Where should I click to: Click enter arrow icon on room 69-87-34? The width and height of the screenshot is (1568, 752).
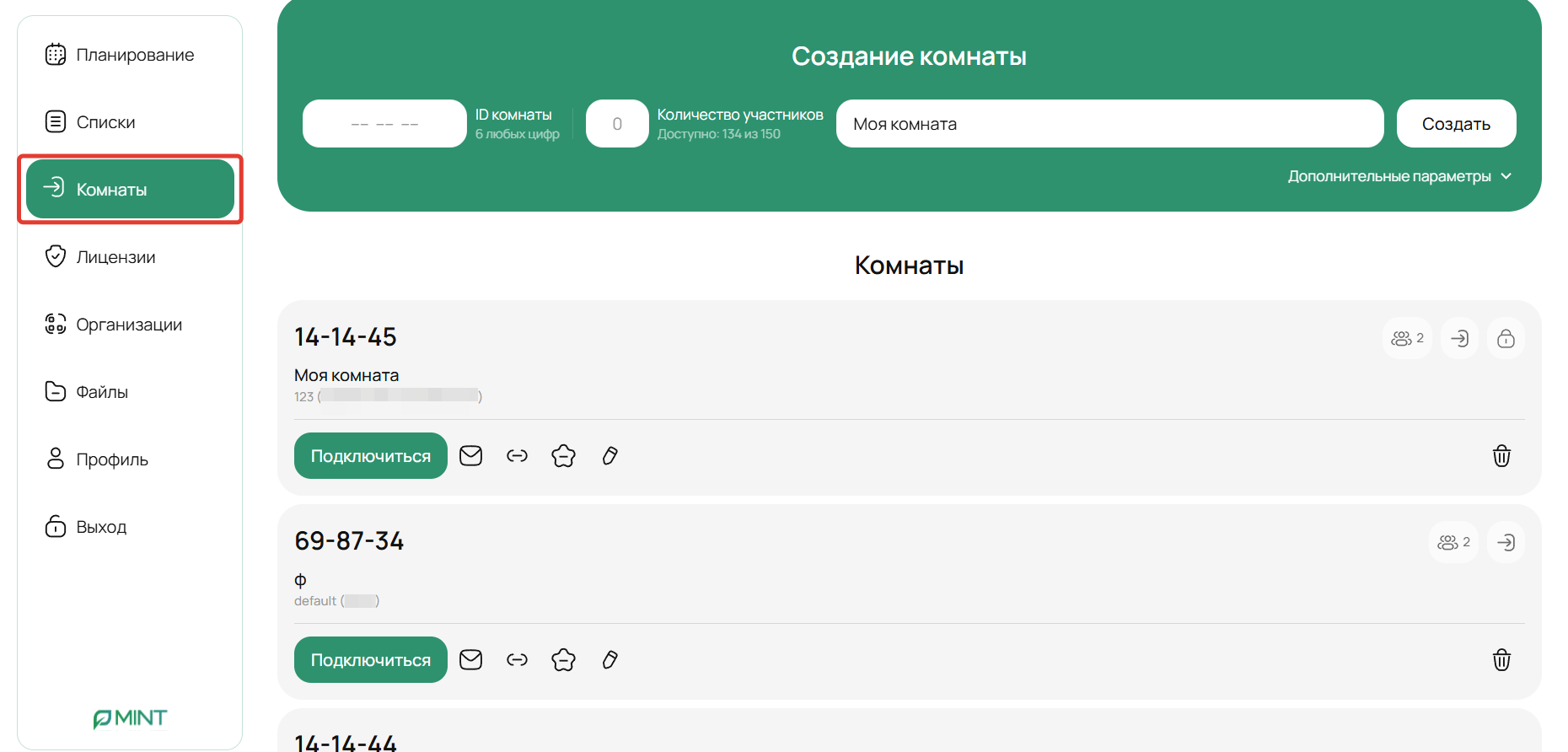pyautogui.click(x=1506, y=543)
